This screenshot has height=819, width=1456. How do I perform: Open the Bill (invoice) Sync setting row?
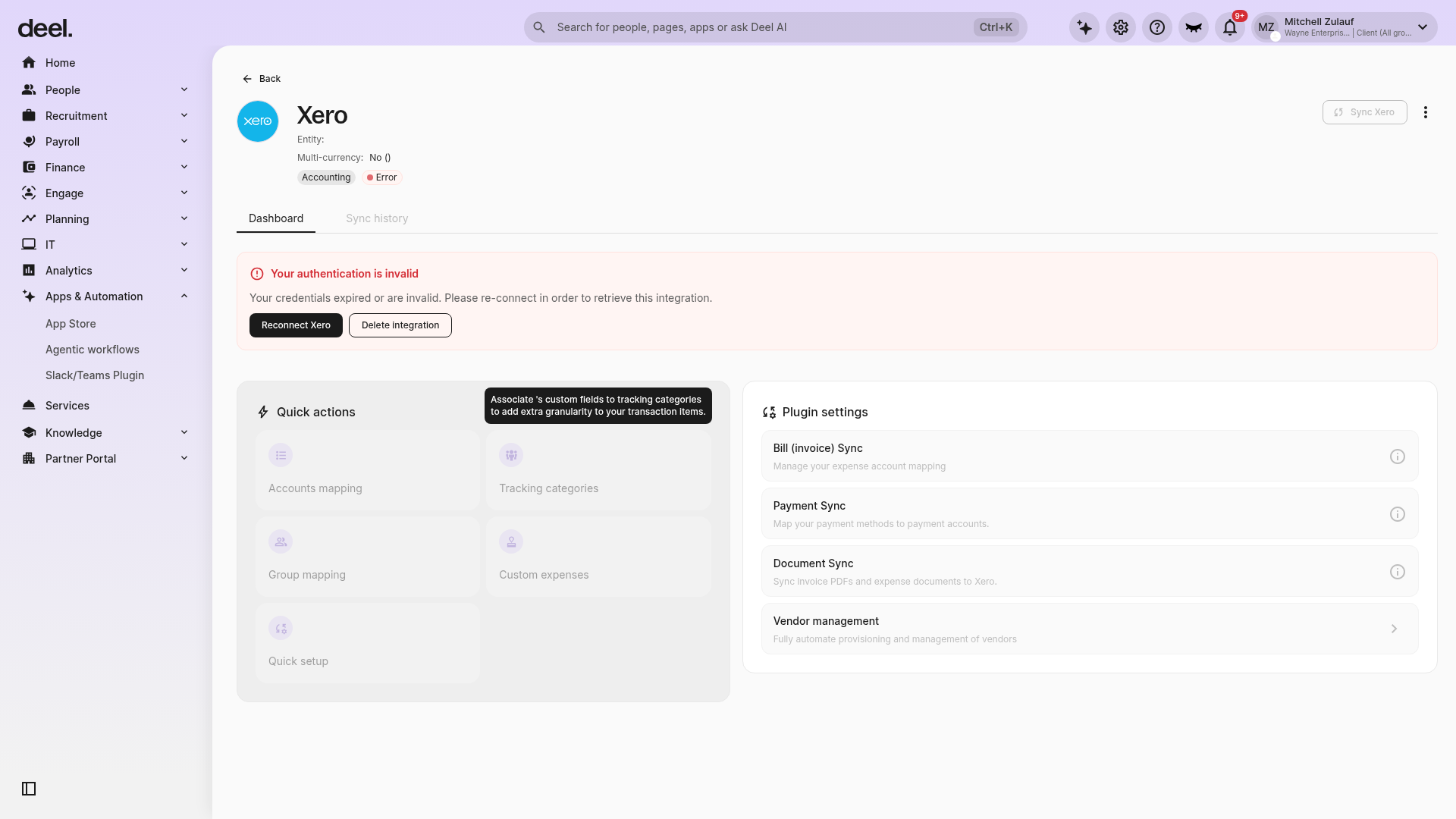[1090, 456]
